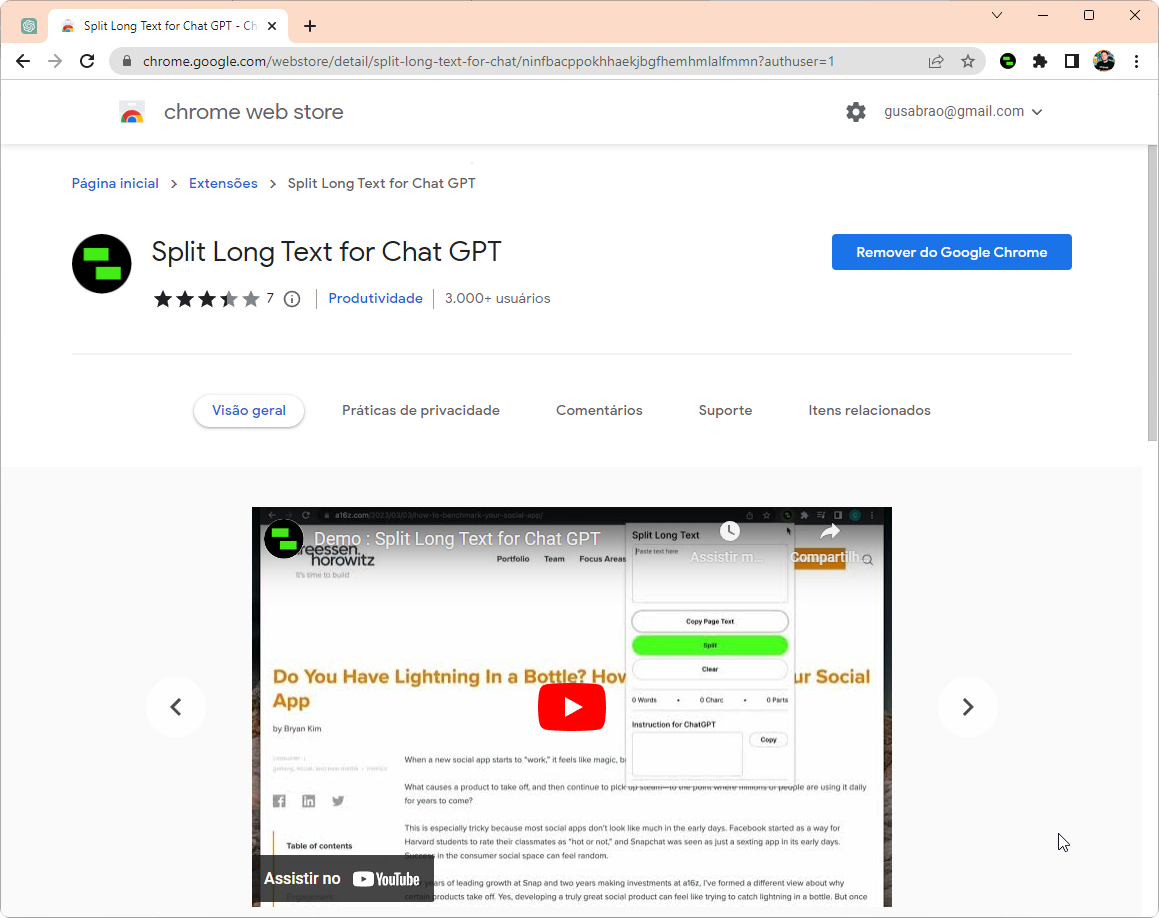View site information via the padlock icon
Viewport: 1159px width, 918px height.
pyautogui.click(x=126, y=61)
